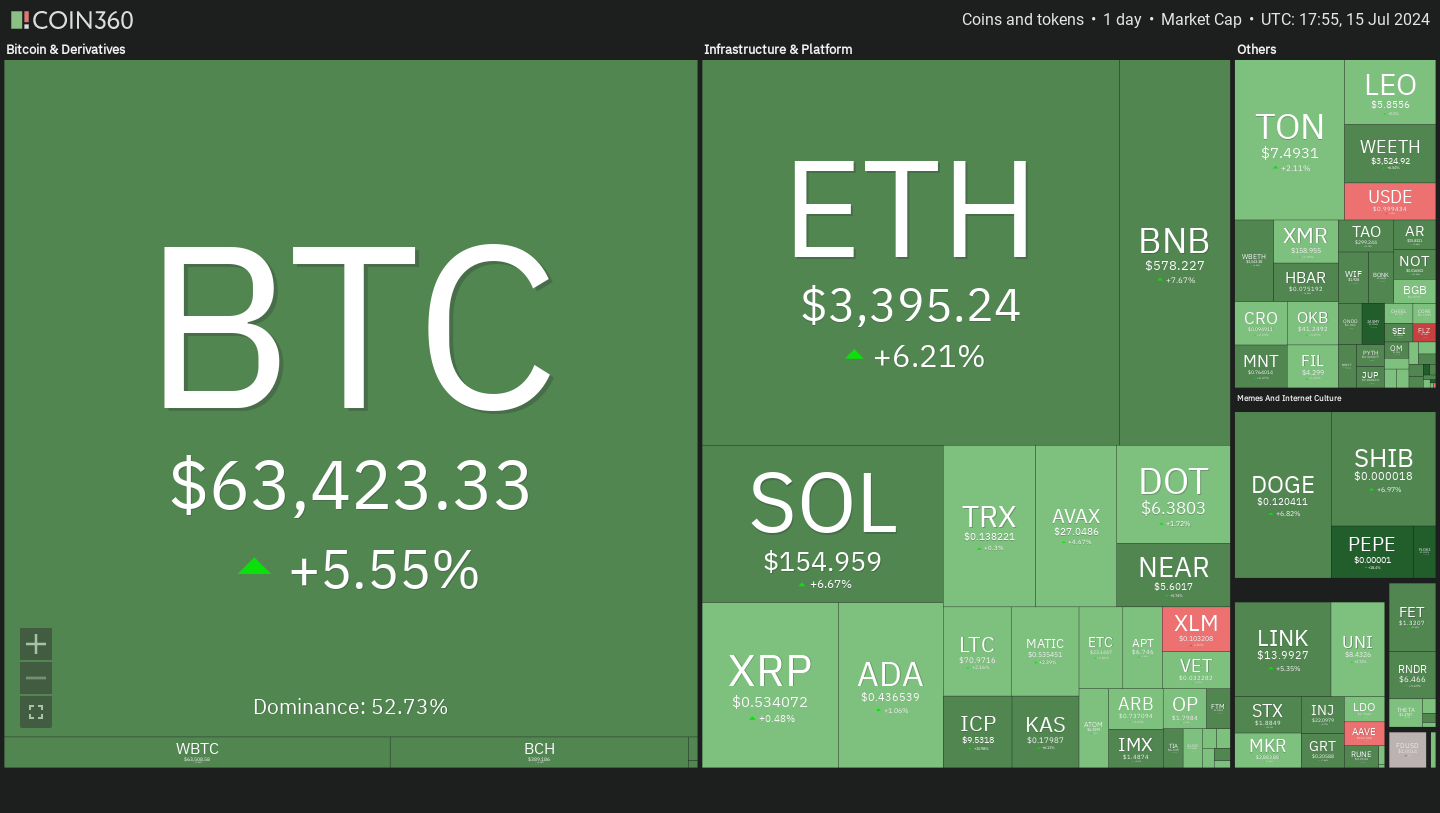Click the WBTC tile
Viewport: 1440px width, 813px height.
(197, 752)
